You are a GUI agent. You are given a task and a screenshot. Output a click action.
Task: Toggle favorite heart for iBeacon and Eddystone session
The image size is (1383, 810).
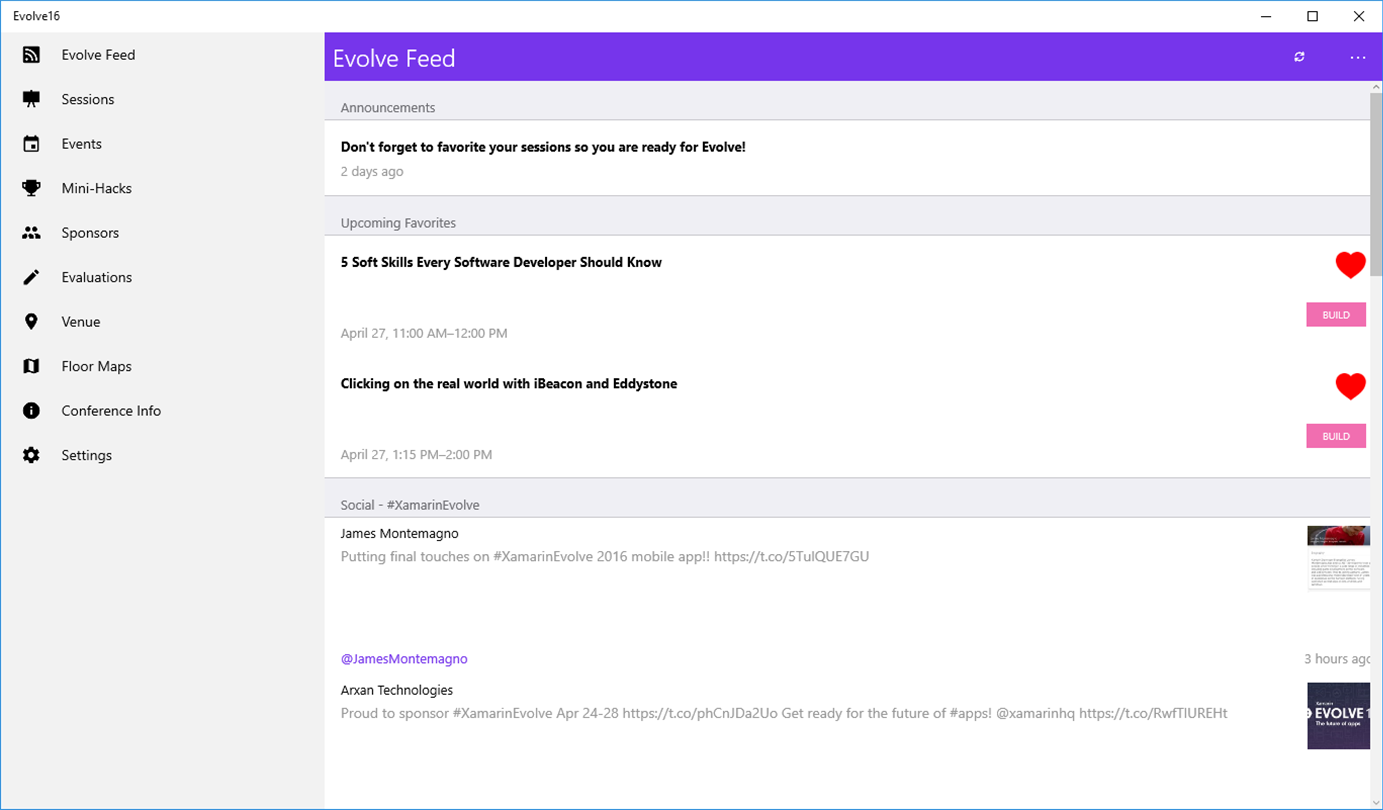coord(1350,386)
